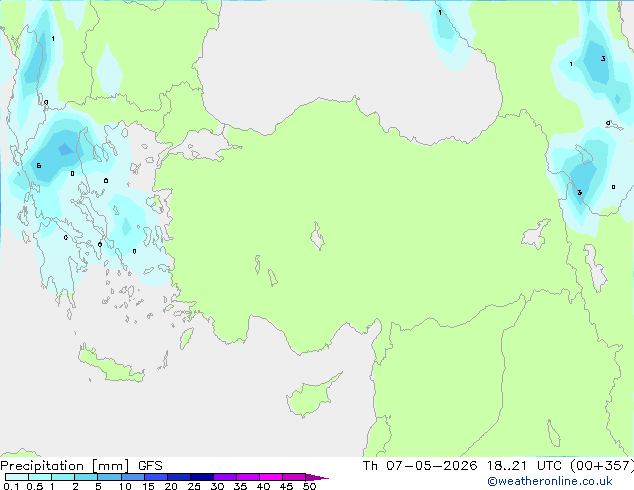634x490 pixels.
Task: Click the "GFS" model label
Action: (x=150, y=466)
